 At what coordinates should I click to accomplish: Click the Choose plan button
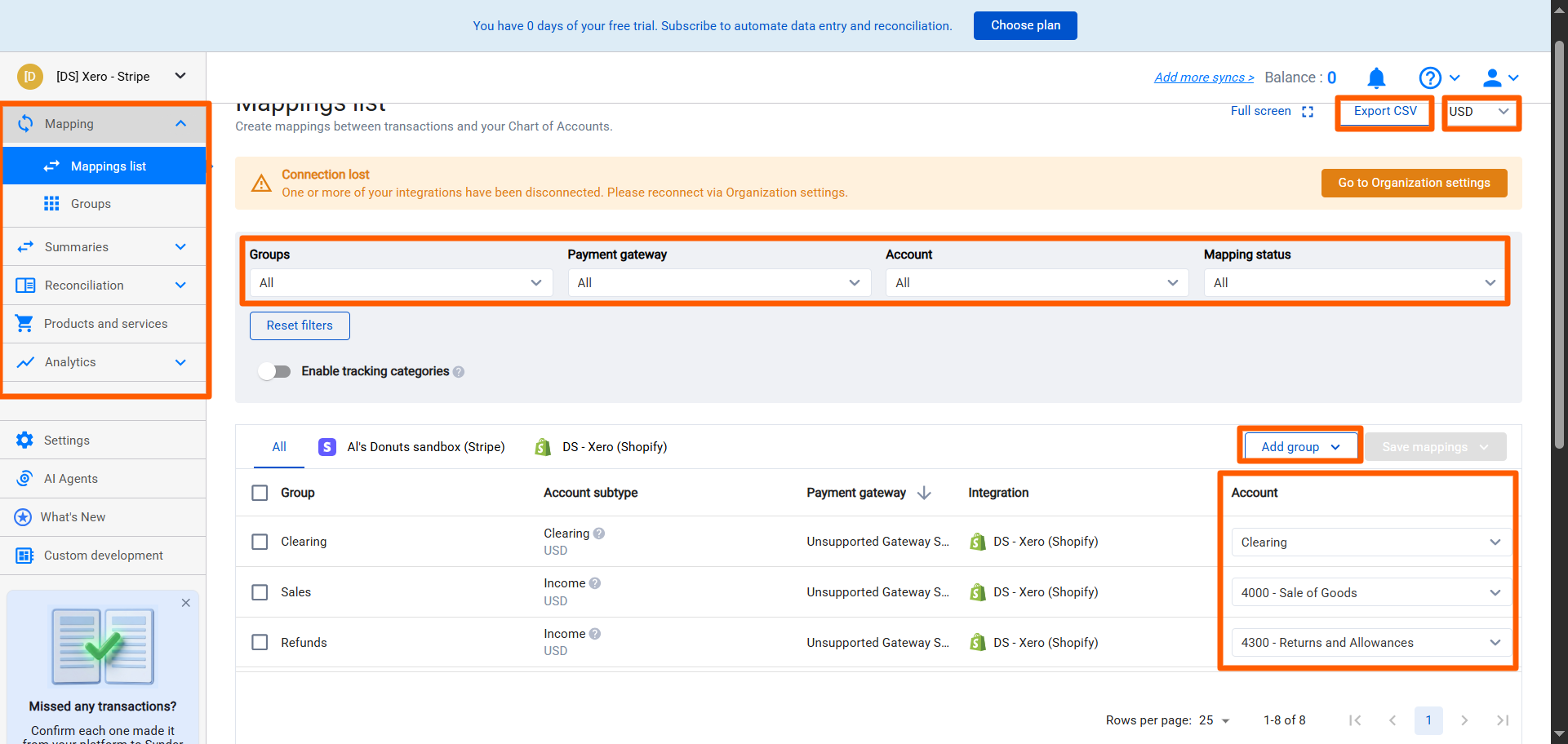(x=1025, y=25)
